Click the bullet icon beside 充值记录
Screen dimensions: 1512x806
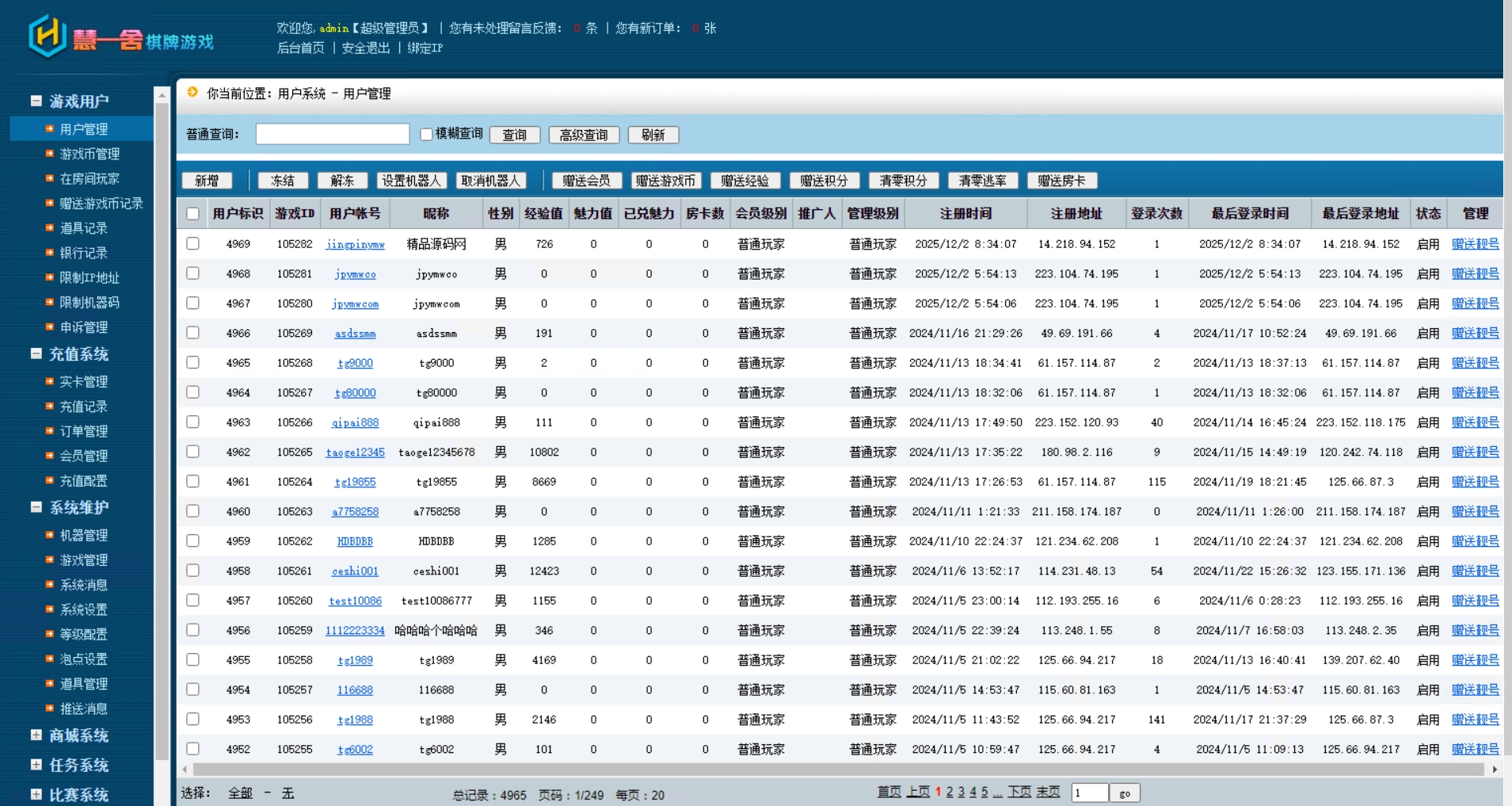(x=50, y=407)
